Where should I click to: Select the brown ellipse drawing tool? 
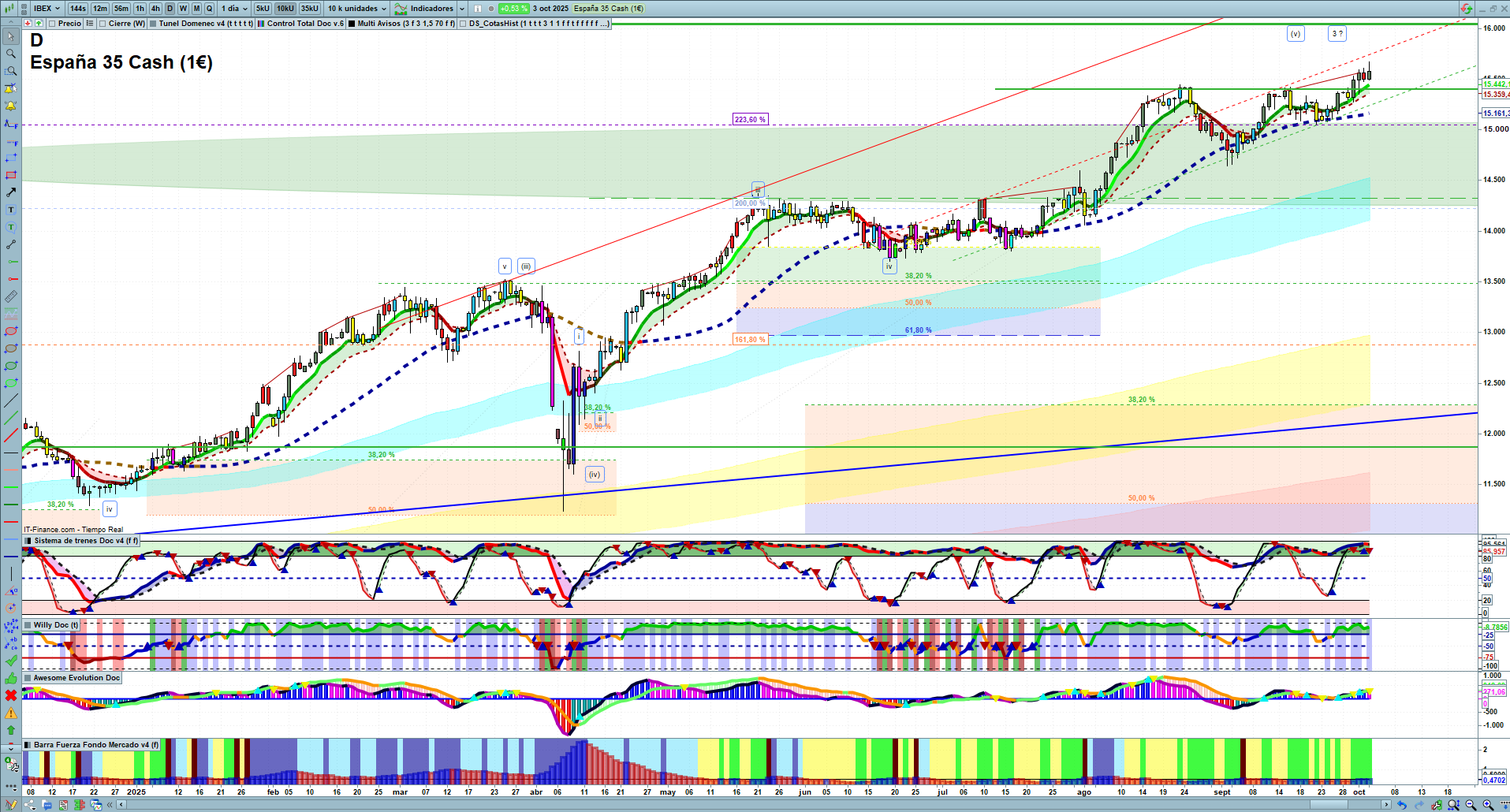[11, 348]
